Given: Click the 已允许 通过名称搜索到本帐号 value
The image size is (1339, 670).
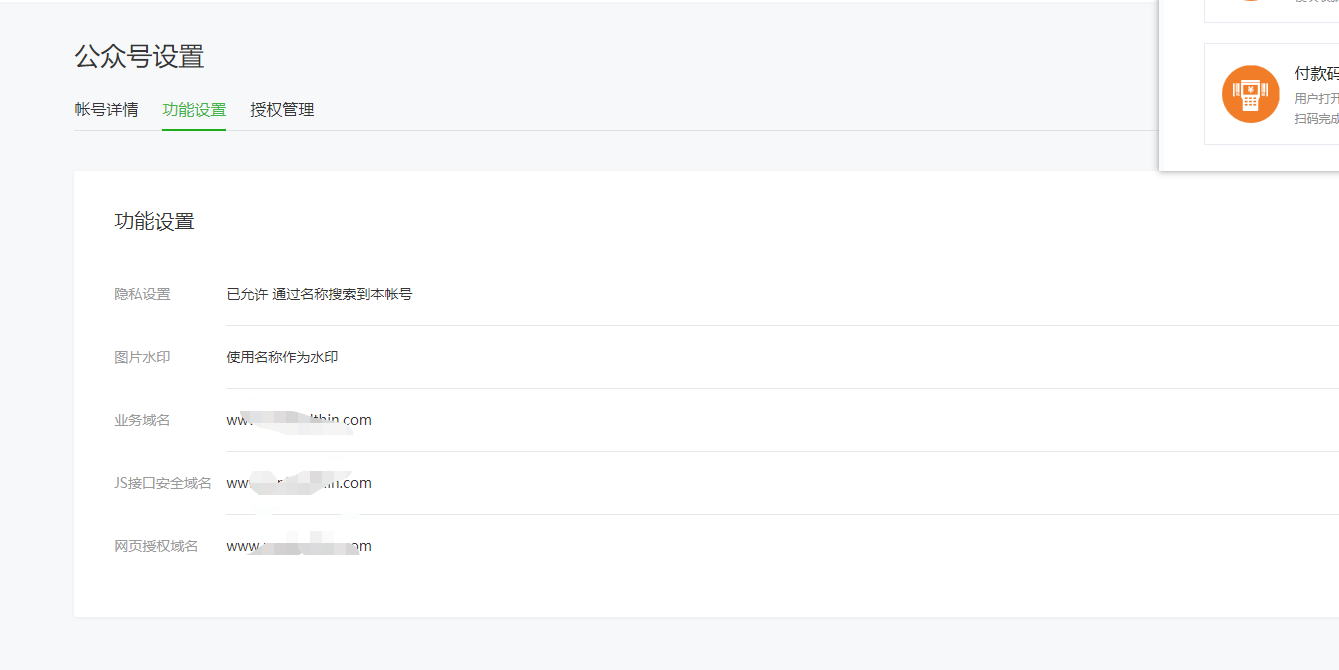Looking at the screenshot, I should pyautogui.click(x=319, y=294).
